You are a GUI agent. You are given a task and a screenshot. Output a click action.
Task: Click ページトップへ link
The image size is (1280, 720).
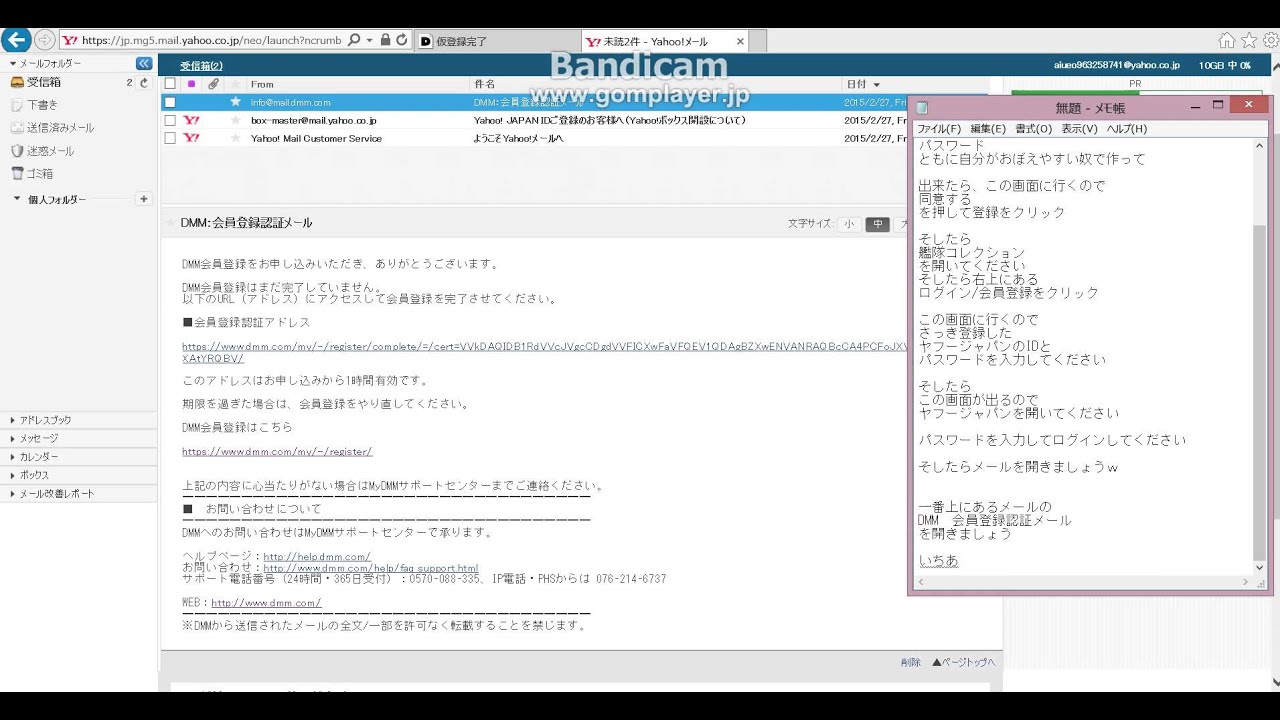964,662
